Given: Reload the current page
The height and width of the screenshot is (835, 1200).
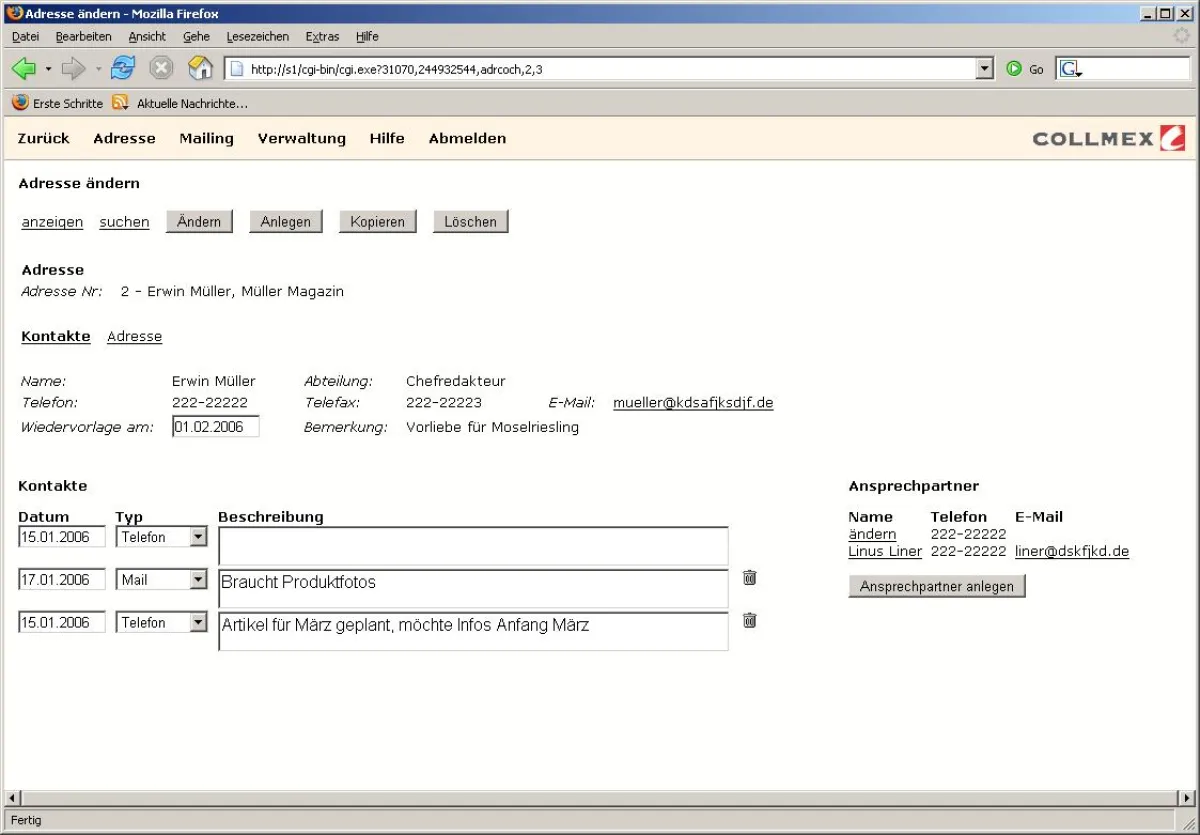Looking at the screenshot, I should click(122, 68).
